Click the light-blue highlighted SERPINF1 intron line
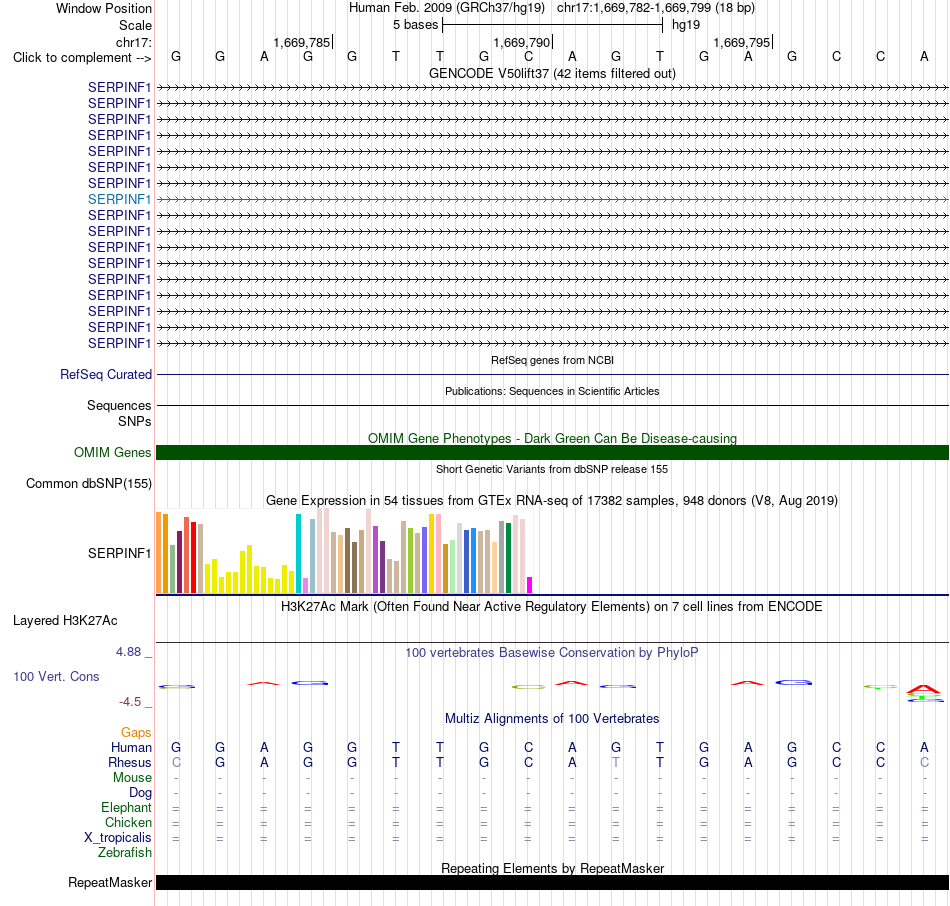This screenshot has width=950, height=906. tap(553, 199)
